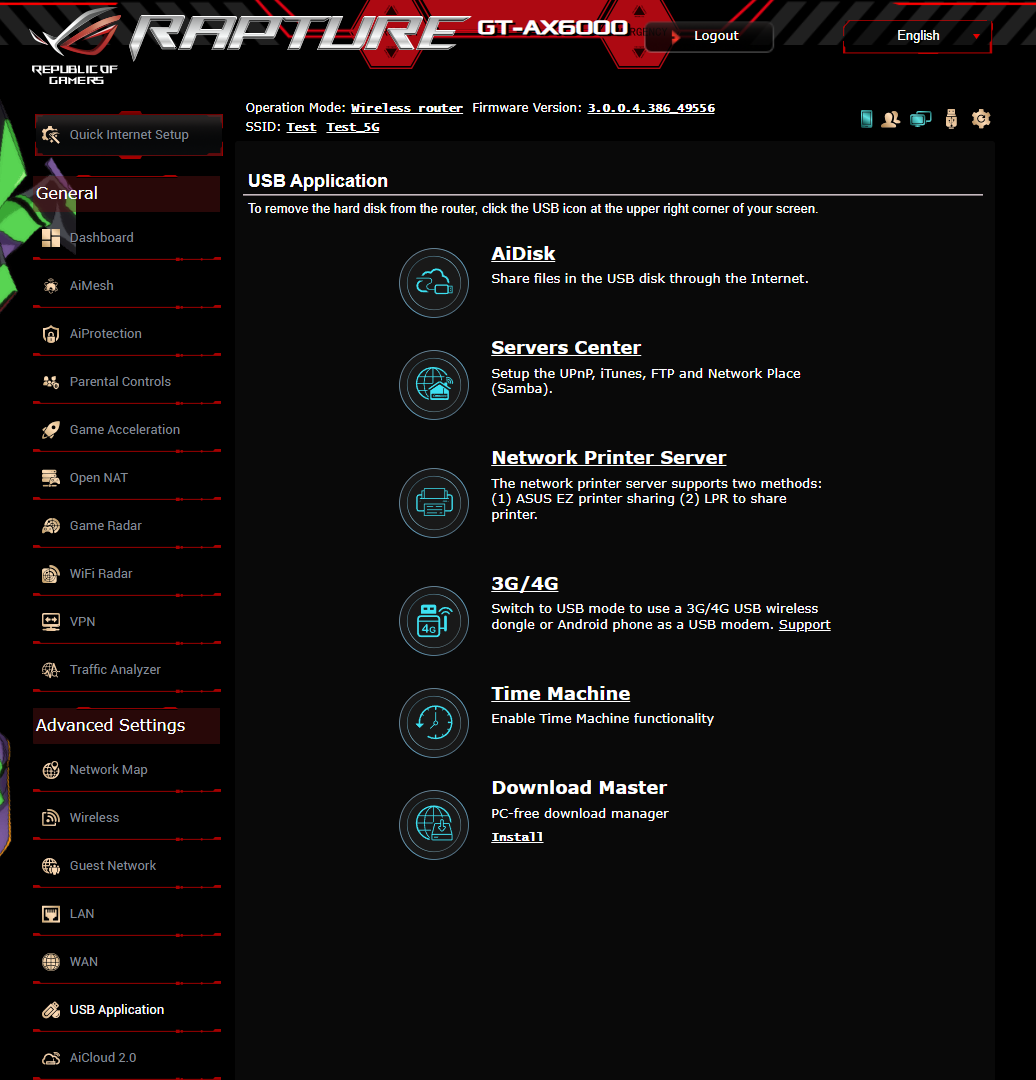Screen dimensions: 1036x1080
Task: Click the Test_5G SSID link
Action: point(353,127)
